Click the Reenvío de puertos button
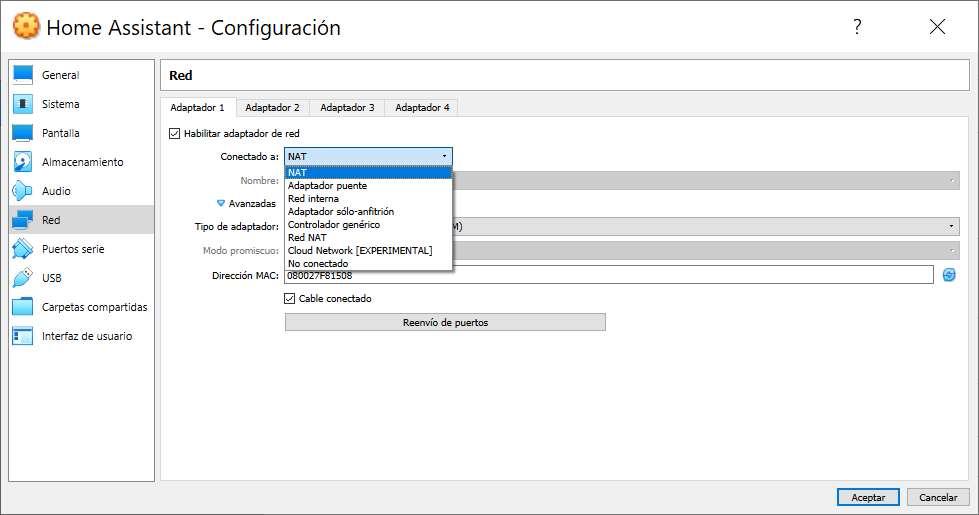Viewport: 979px width, 515px height. pyautogui.click(x=445, y=322)
